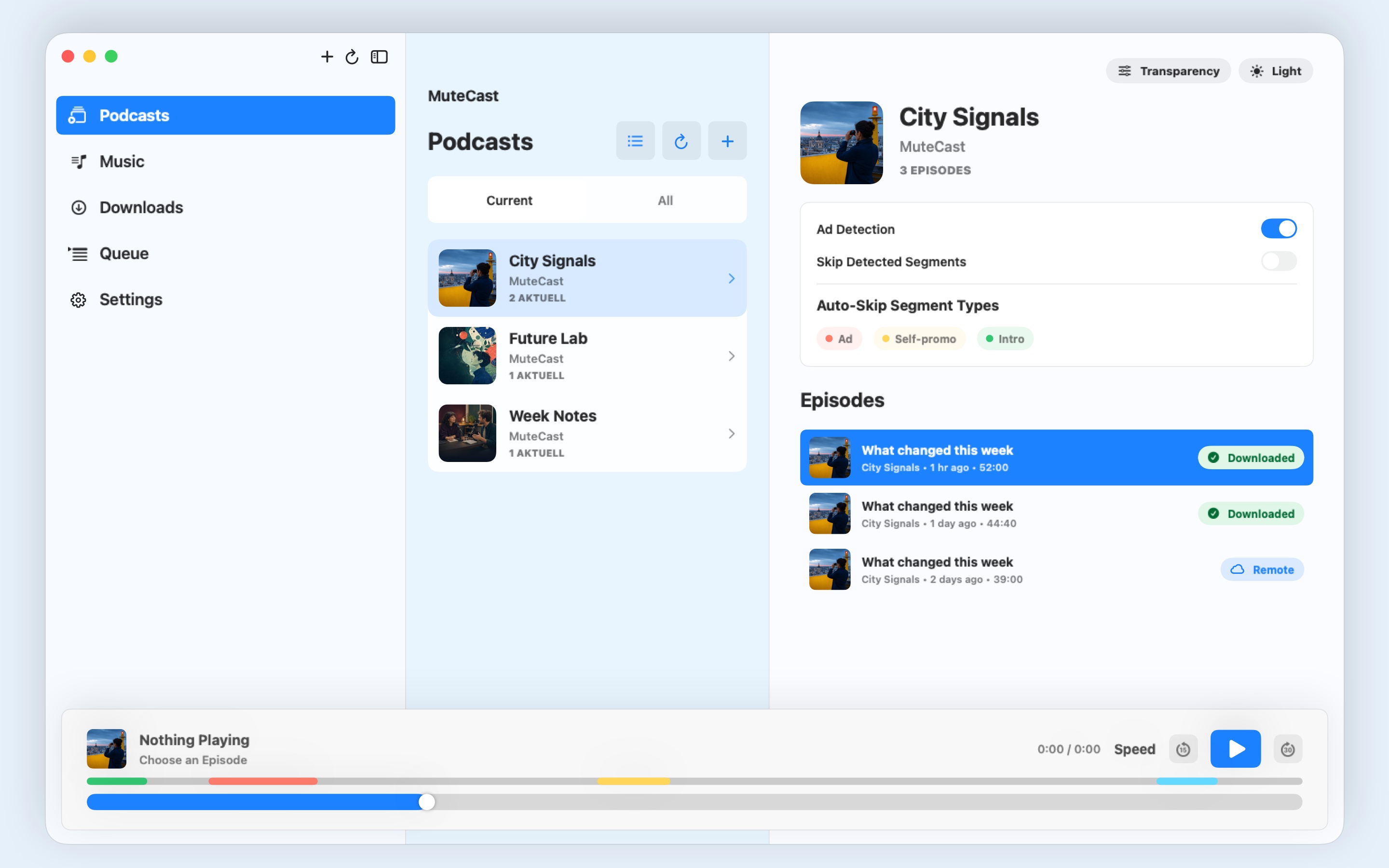Click the blue Play button
Image resolution: width=1389 pixels, height=868 pixels.
pos(1236,748)
